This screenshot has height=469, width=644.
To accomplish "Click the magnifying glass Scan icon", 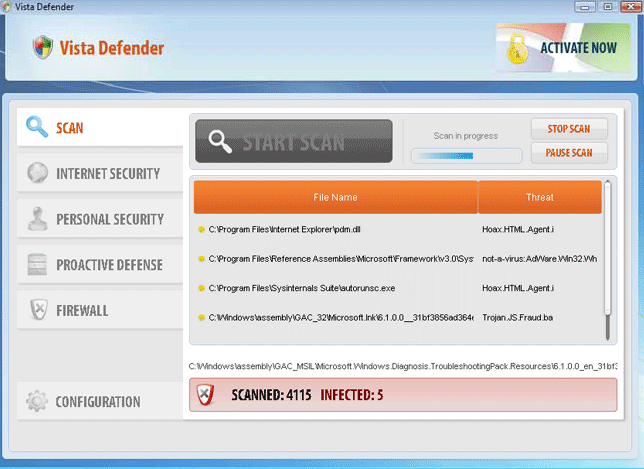I will (x=37, y=127).
